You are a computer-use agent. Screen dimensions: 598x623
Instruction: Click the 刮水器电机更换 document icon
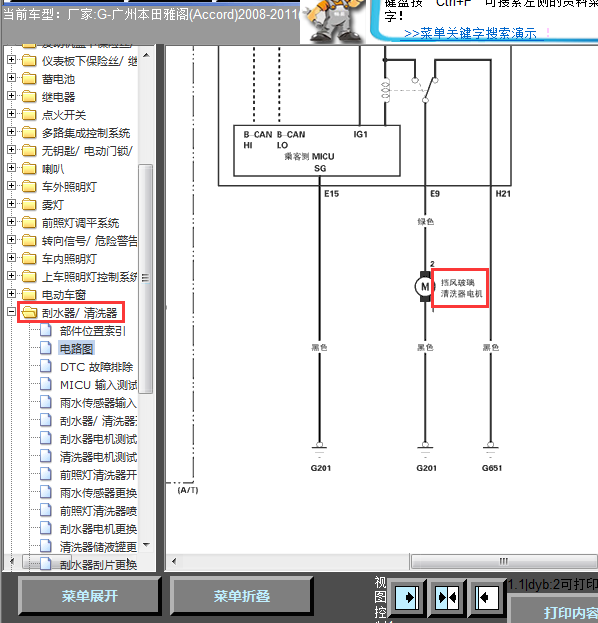click(46, 528)
